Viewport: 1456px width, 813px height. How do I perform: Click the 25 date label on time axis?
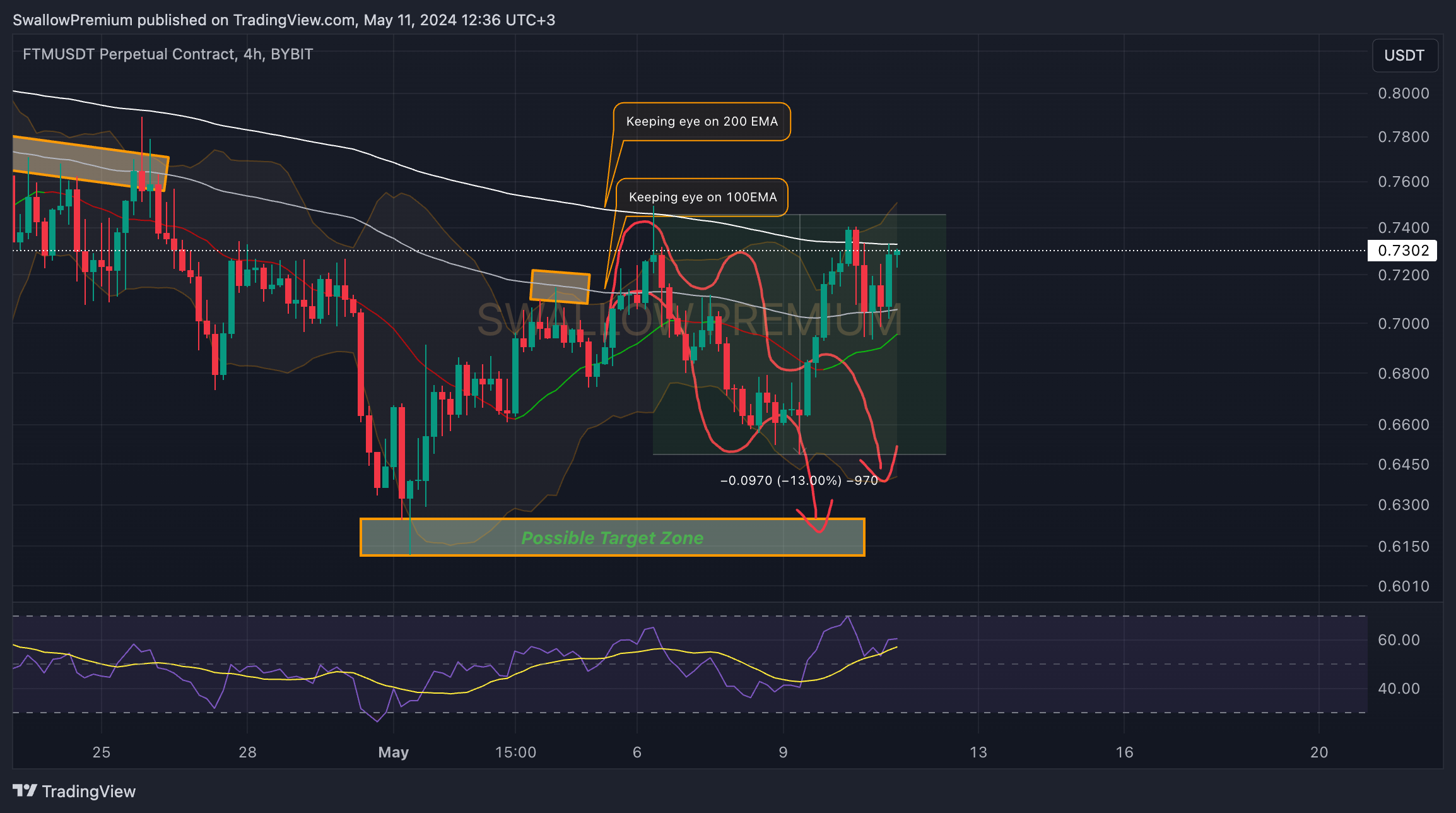coord(102,752)
